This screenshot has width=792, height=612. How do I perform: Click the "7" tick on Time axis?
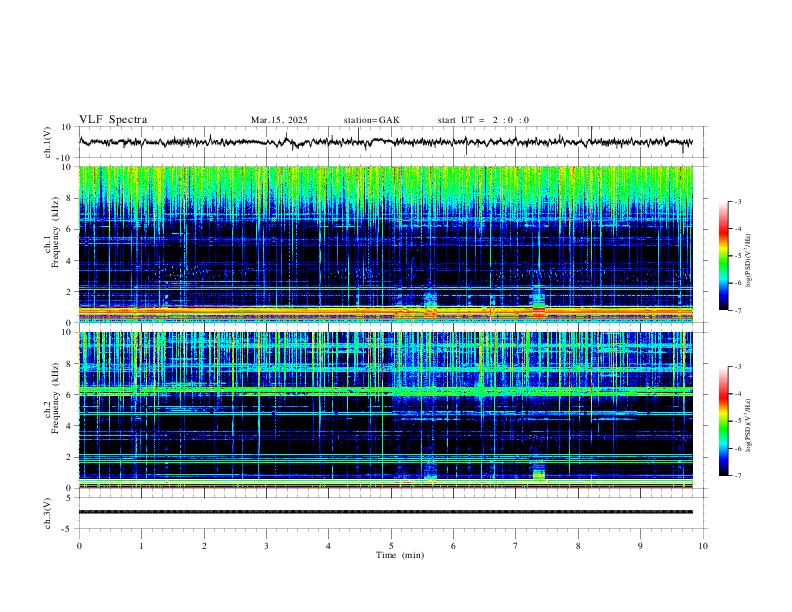coord(516,546)
